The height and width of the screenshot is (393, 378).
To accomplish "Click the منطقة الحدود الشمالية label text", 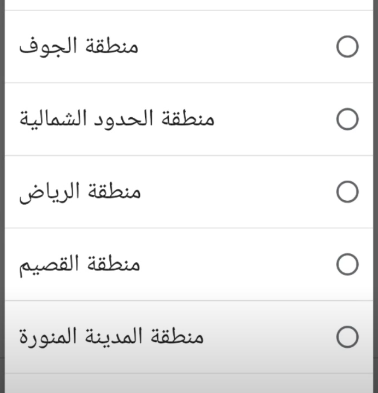I will 117,119.
